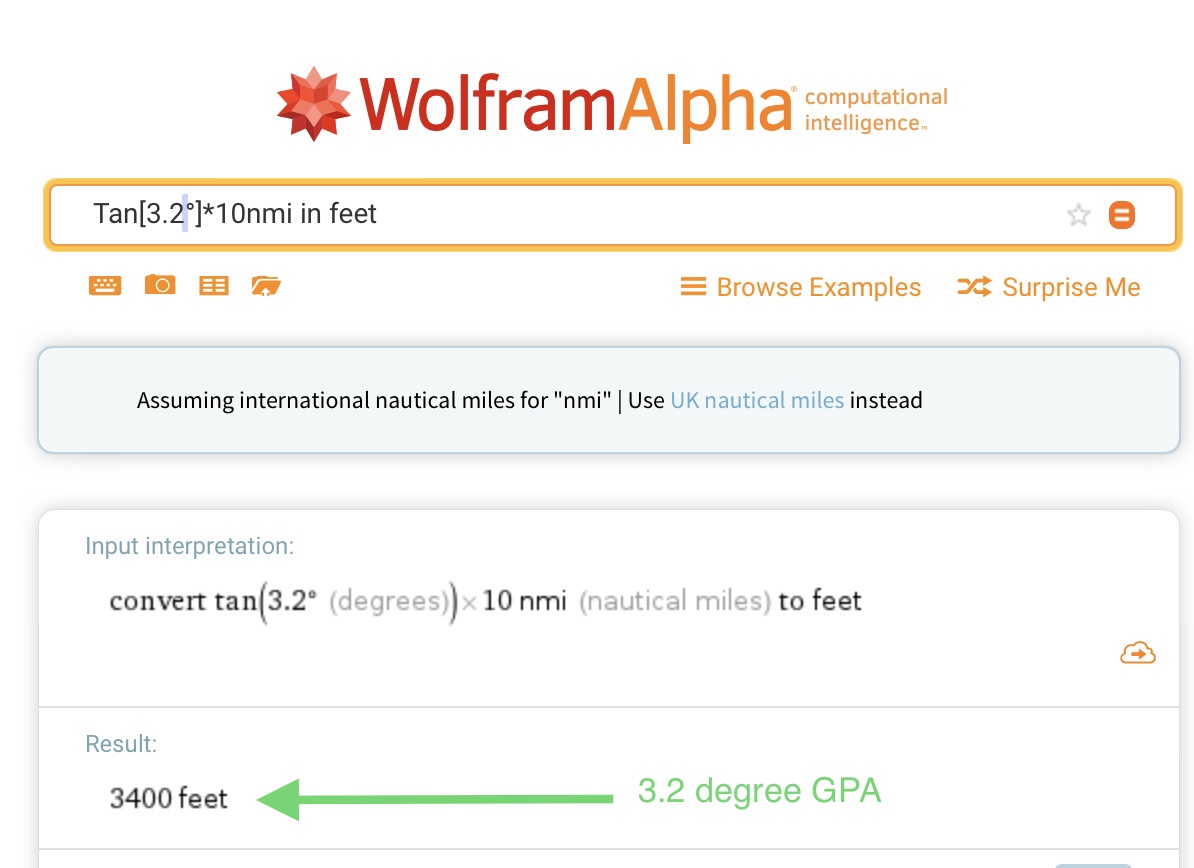This screenshot has width=1194, height=868.
Task: Open the extended keyboard icon
Action: pos(105,286)
